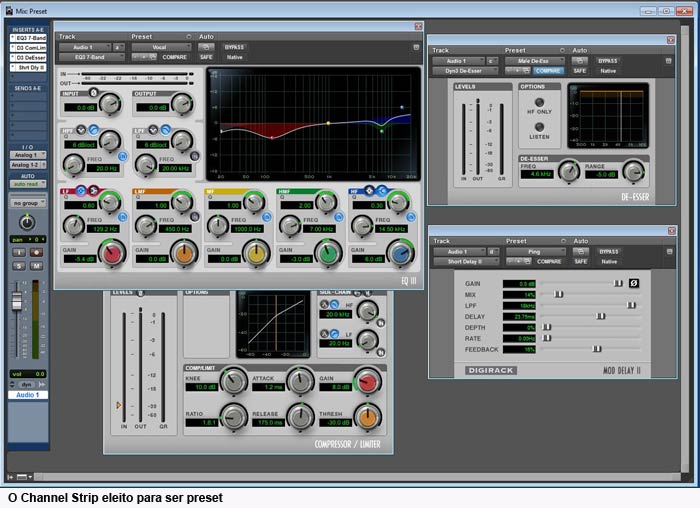Click the De-Esser FREQ knob

[569, 172]
